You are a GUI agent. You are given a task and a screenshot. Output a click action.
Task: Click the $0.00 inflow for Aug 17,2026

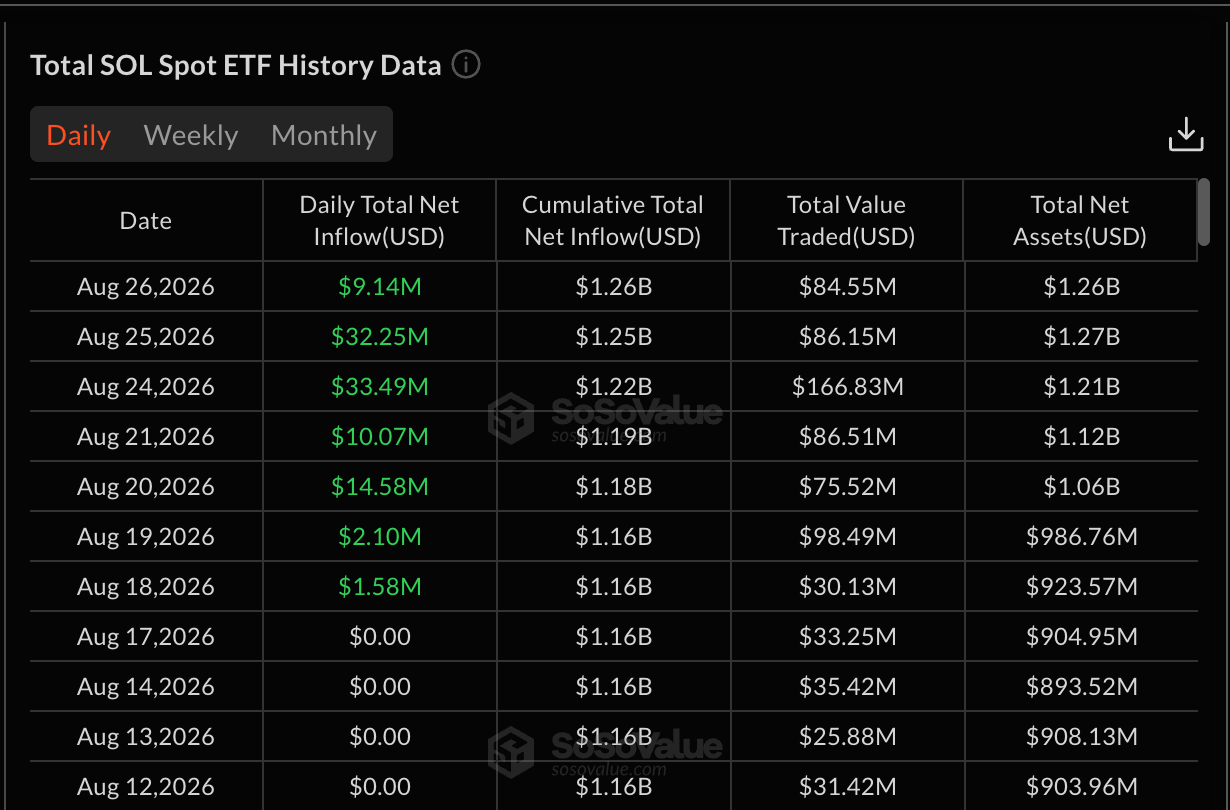tap(380, 637)
